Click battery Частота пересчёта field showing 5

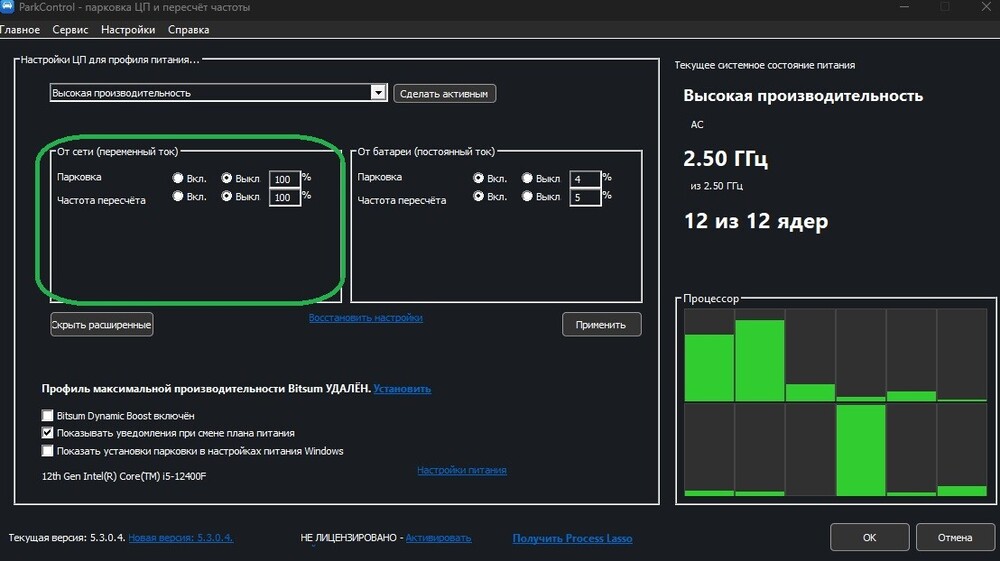pyautogui.click(x=585, y=197)
